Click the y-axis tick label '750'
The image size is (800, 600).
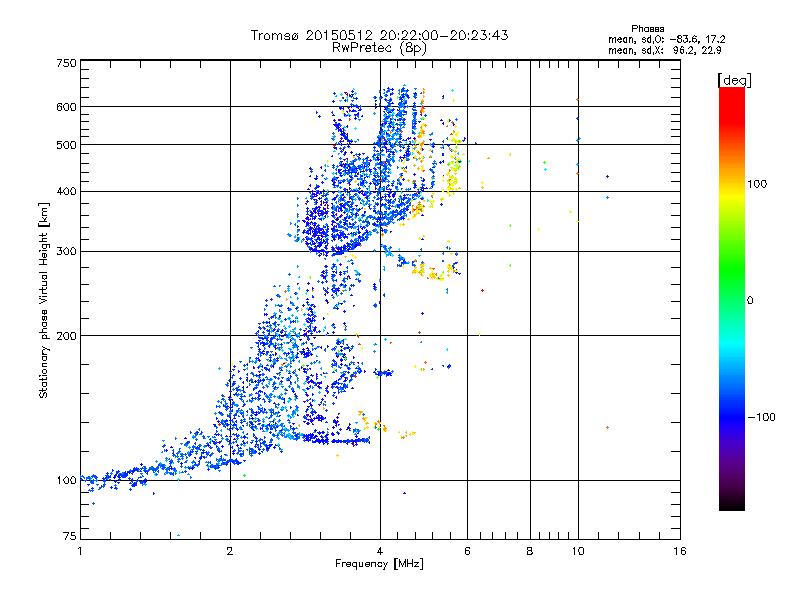click(66, 63)
